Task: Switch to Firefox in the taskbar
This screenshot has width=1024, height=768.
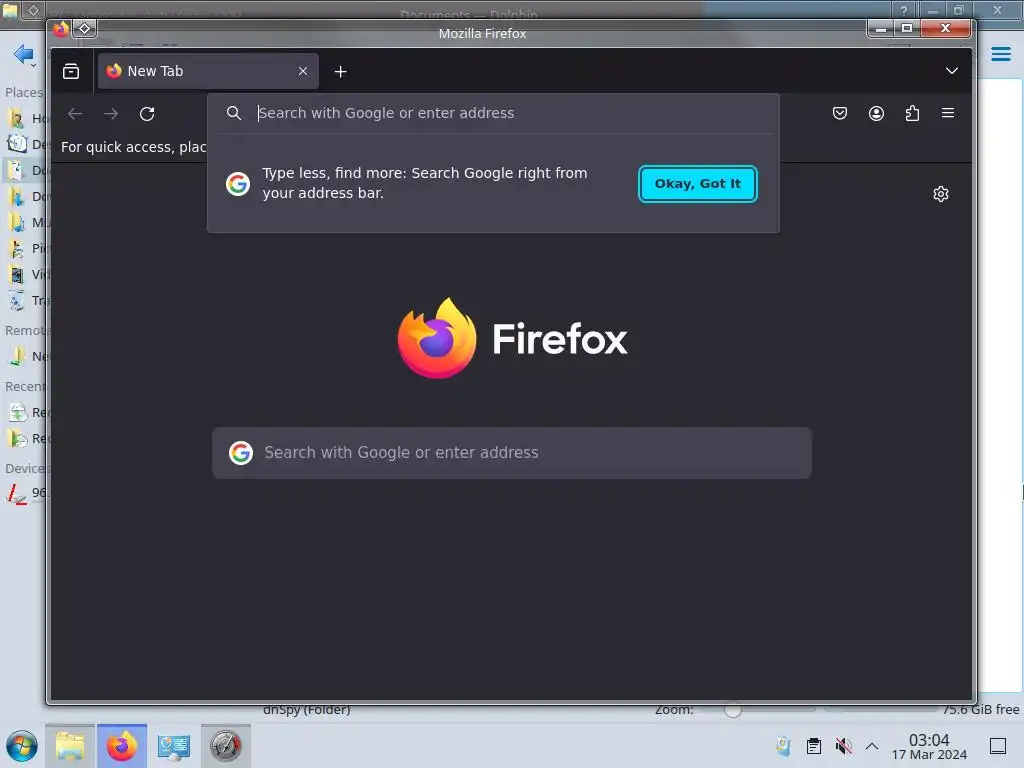Action: click(122, 746)
